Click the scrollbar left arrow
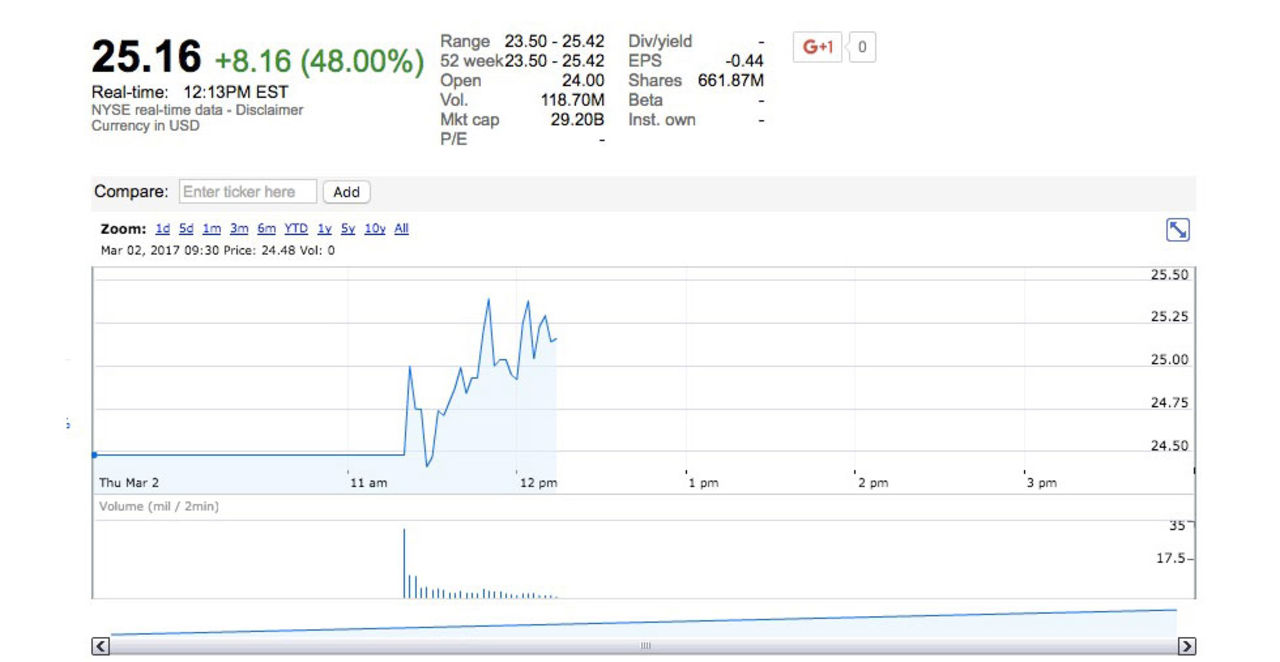 101,646
